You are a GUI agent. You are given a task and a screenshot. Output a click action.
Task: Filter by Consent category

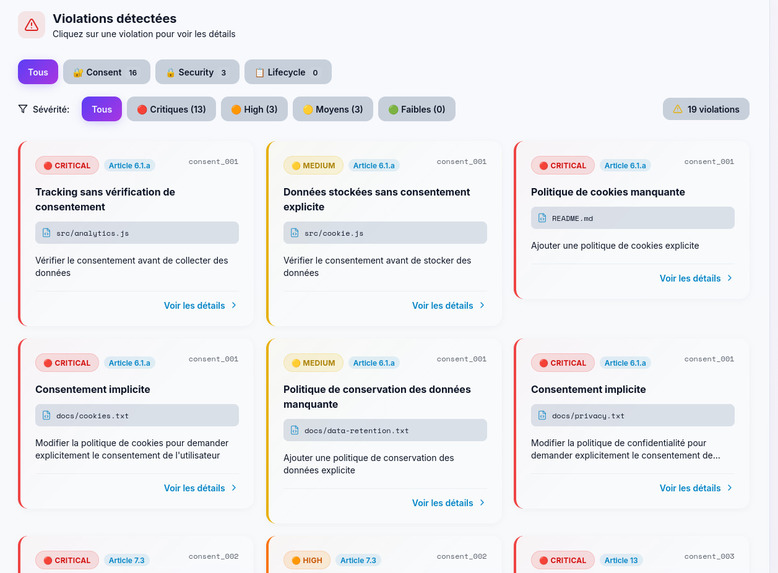(106, 72)
